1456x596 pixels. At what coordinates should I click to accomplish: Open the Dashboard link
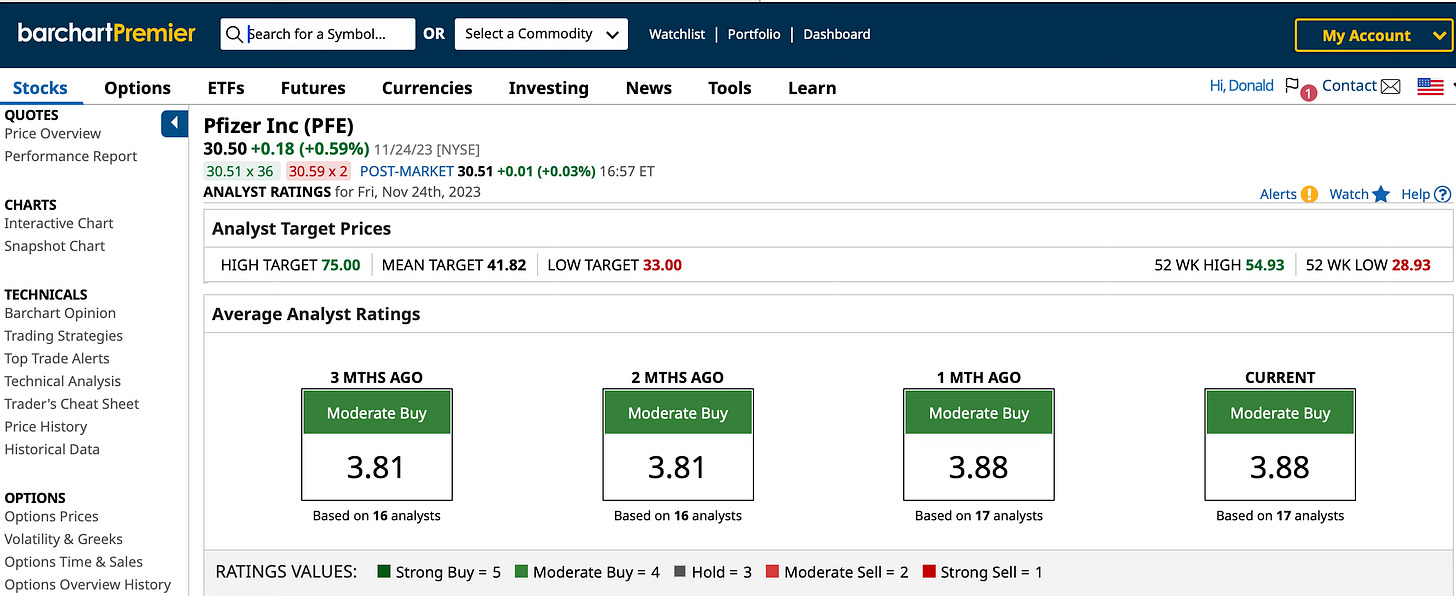(837, 34)
